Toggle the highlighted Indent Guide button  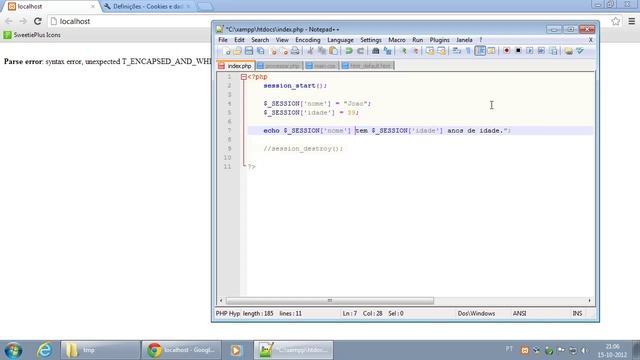coord(480,51)
